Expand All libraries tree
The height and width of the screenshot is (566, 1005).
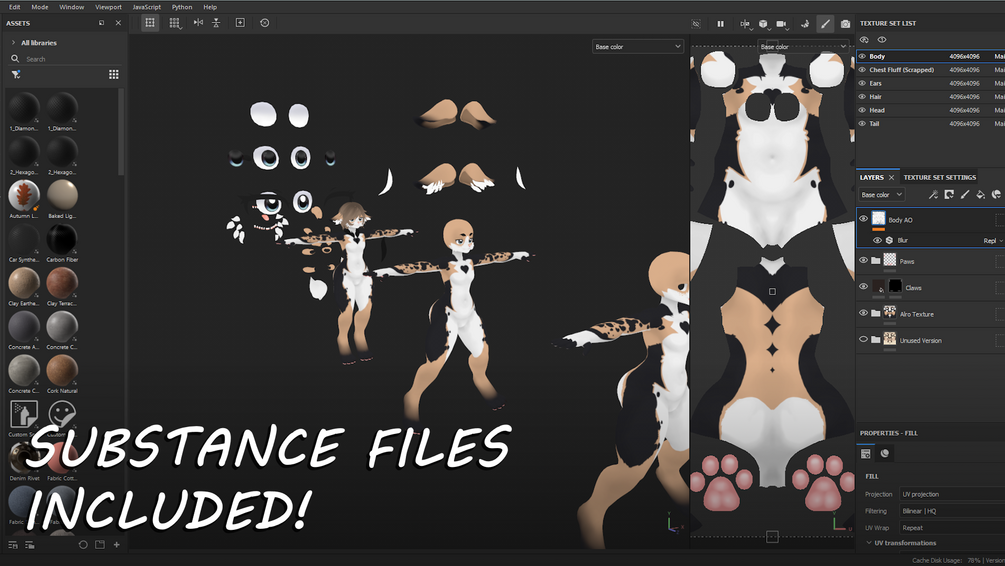[x=13, y=42]
